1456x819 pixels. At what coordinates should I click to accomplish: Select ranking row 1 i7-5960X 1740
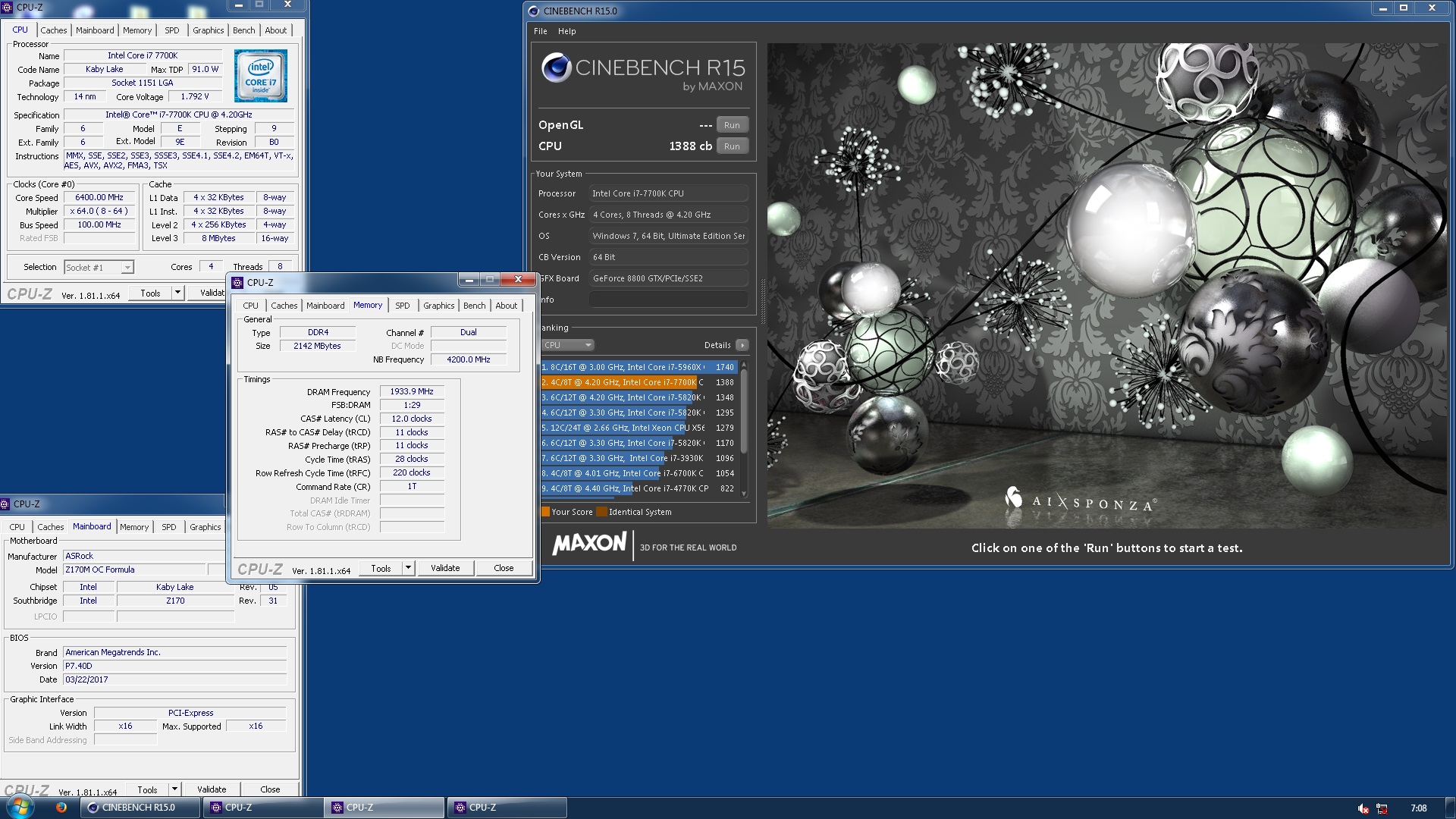(x=639, y=367)
